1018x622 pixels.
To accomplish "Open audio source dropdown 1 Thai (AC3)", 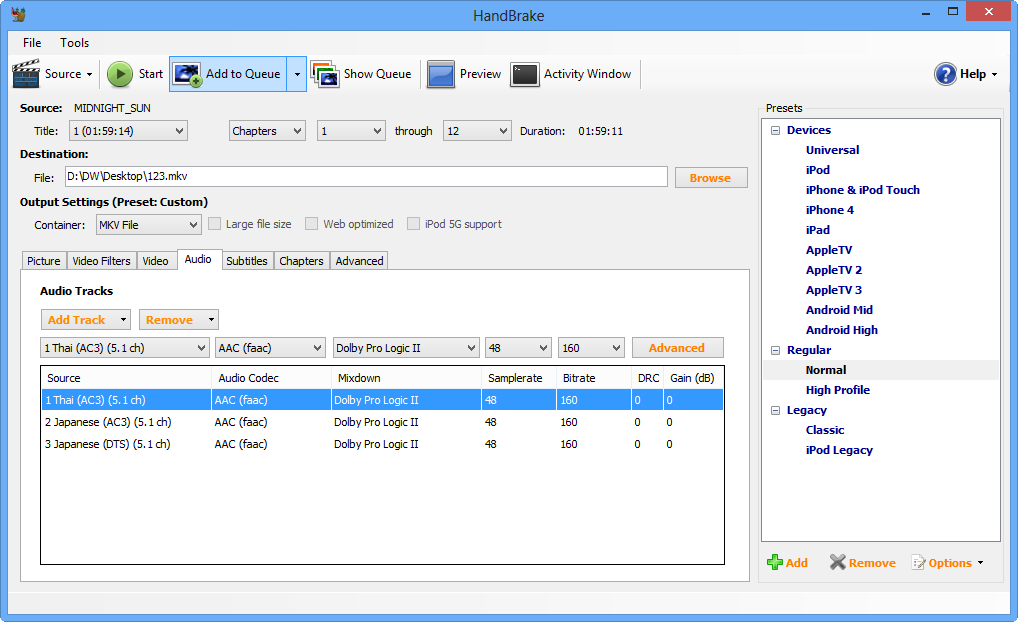I will [x=125, y=348].
